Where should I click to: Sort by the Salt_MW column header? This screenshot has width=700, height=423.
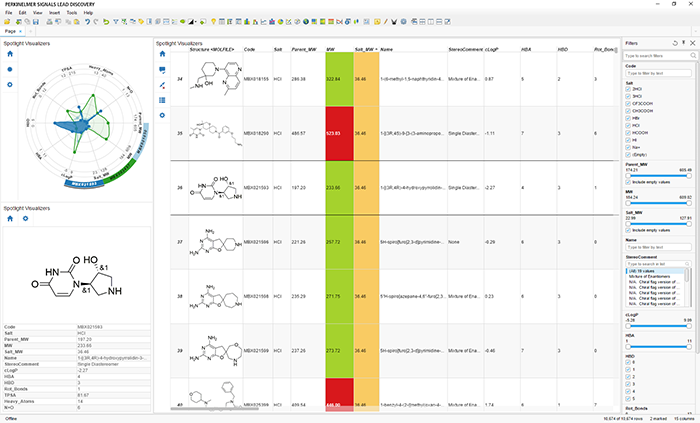tap(366, 49)
